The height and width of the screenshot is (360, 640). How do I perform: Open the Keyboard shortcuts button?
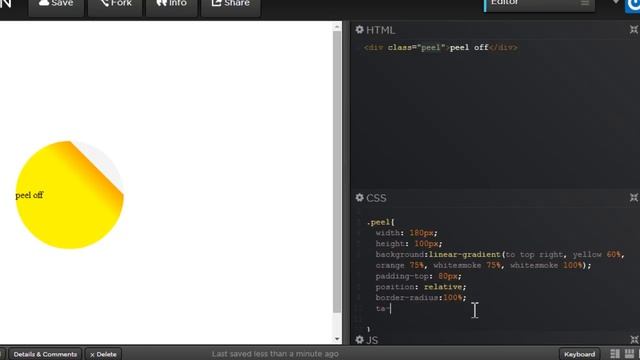[579, 354]
